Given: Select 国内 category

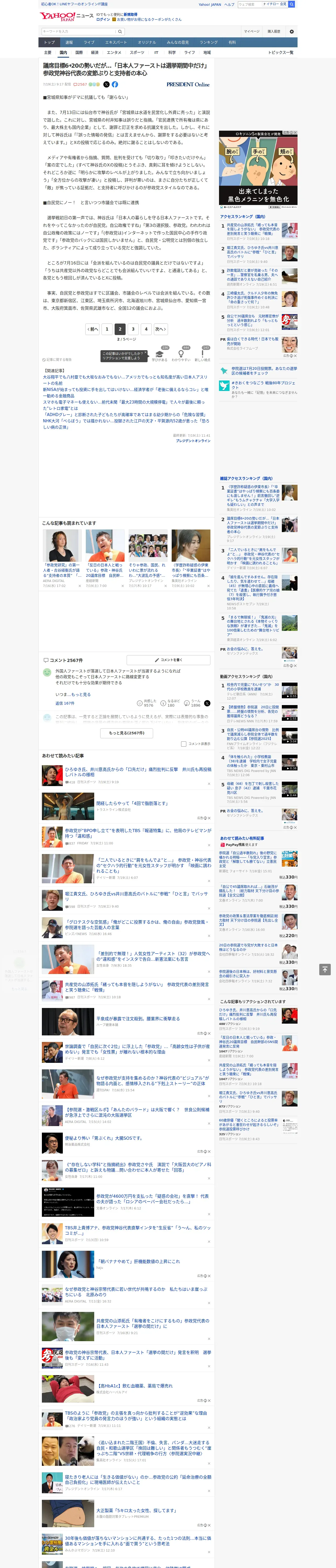Looking at the screenshot, I should 63,52.
